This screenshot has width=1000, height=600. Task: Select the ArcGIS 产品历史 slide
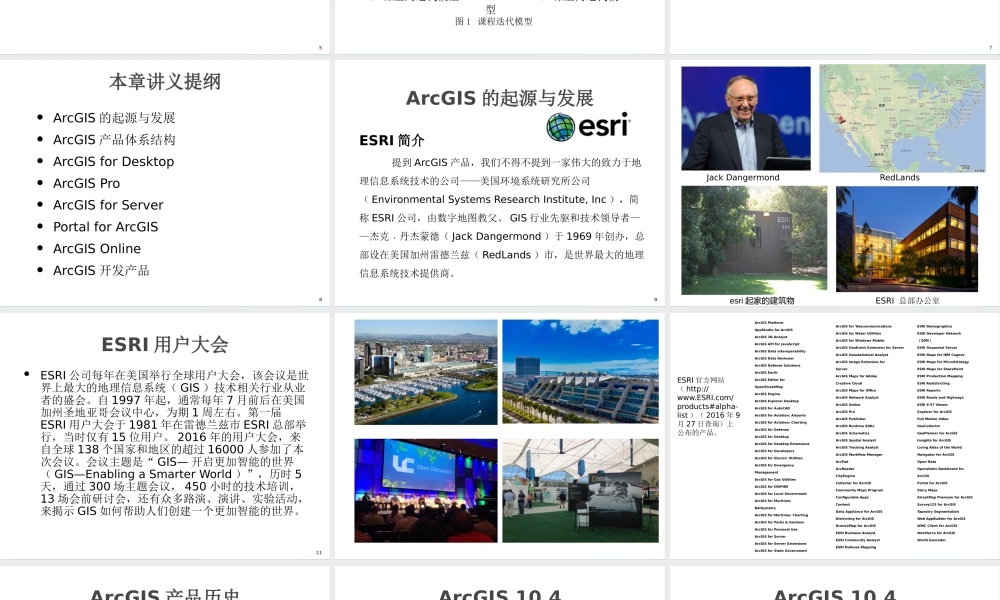pos(161,592)
